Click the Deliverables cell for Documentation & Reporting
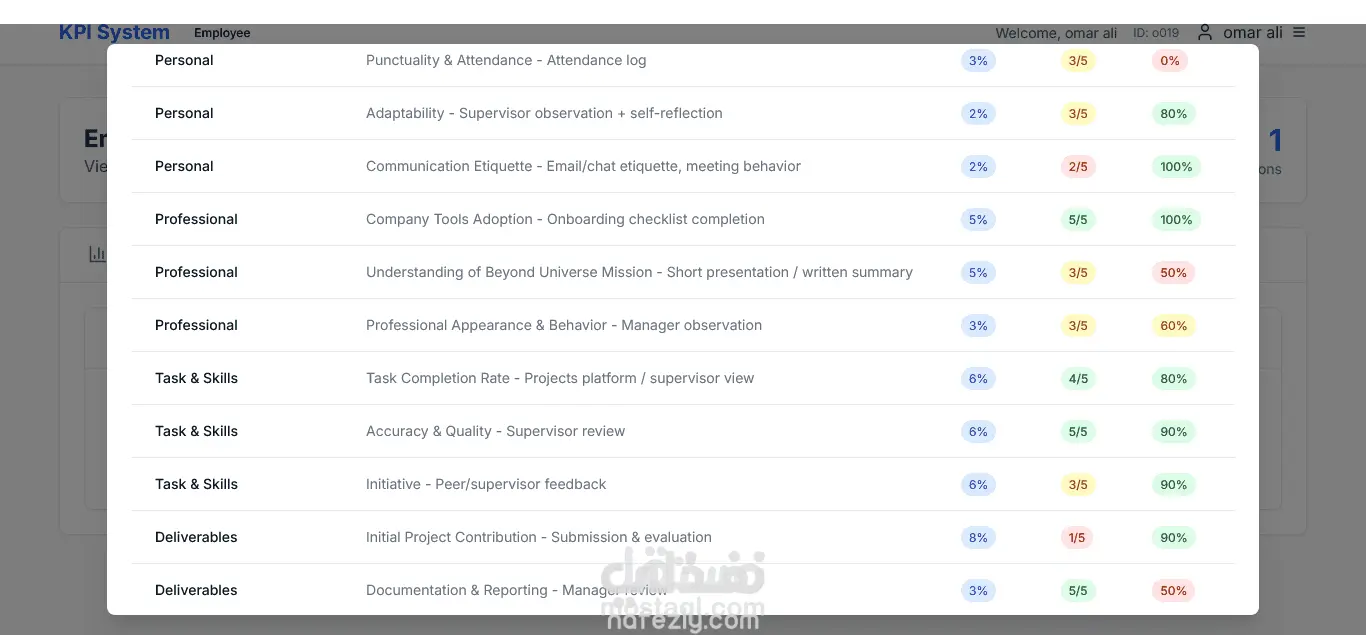This screenshot has height=635, width=1366. coord(196,590)
